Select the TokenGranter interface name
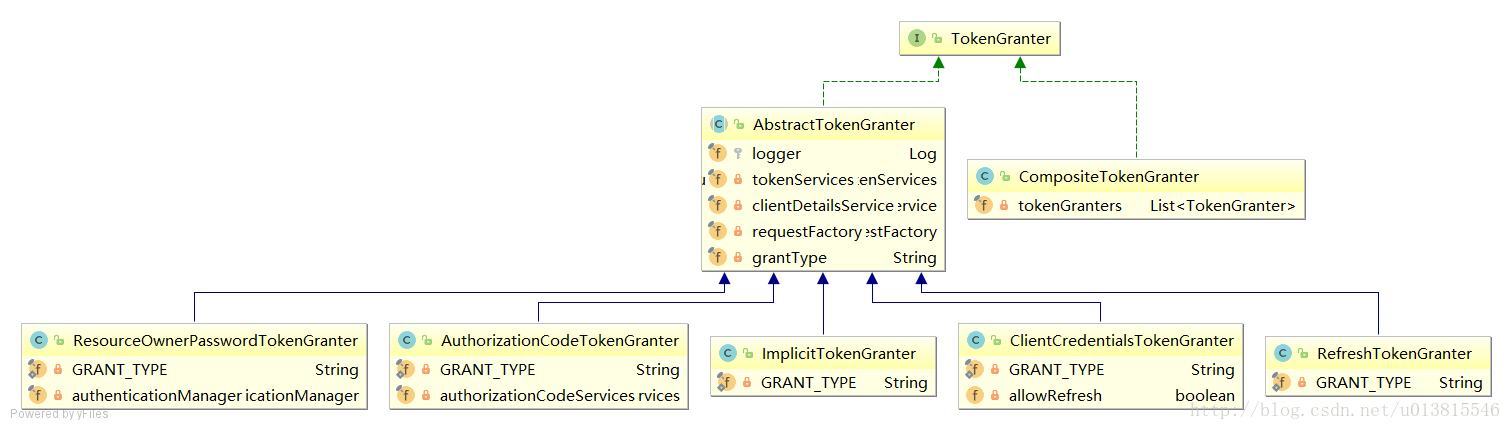Image resolution: width=1512 pixels, height=430 pixels. click(1001, 39)
